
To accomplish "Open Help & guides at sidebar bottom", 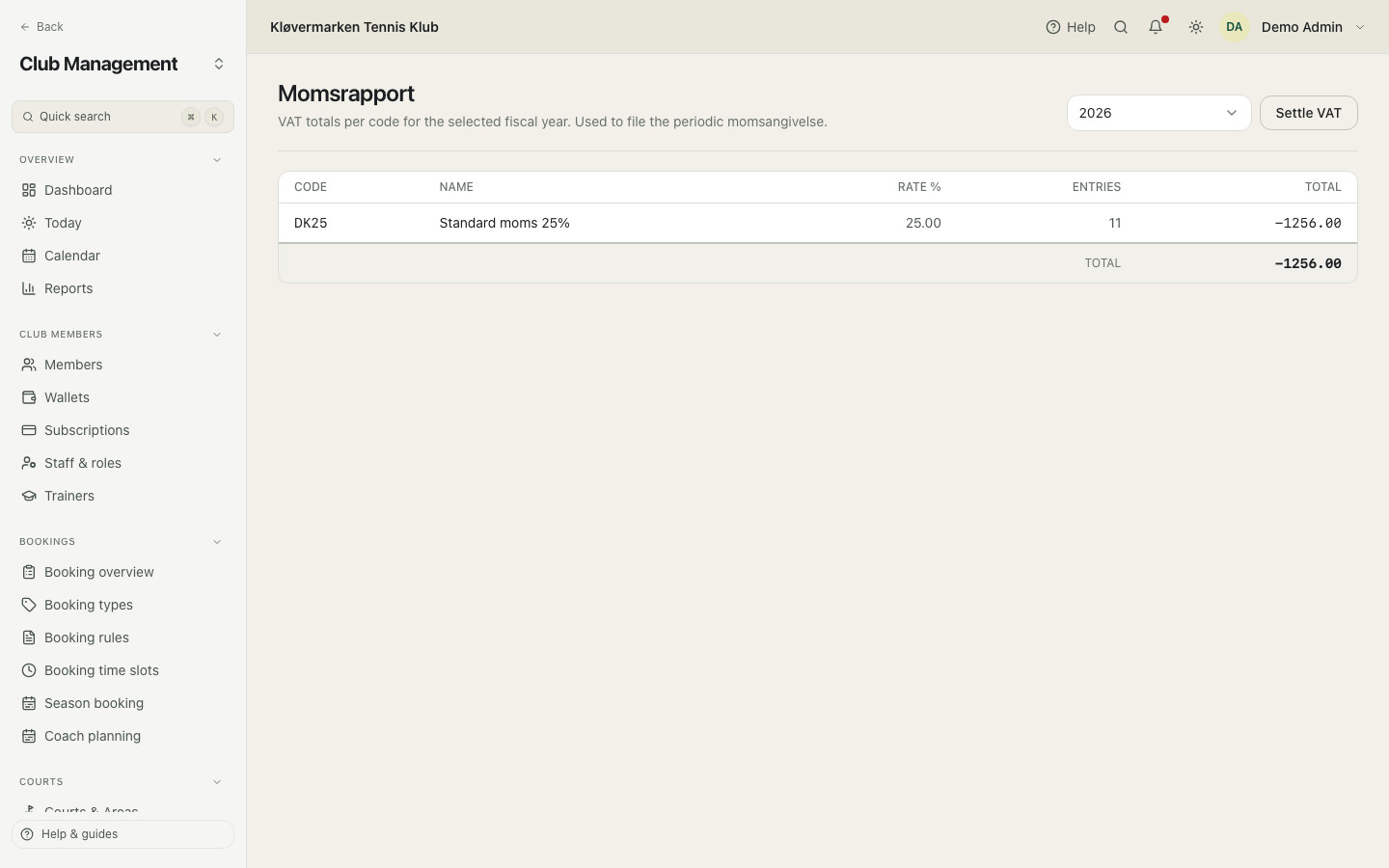I will [123, 834].
